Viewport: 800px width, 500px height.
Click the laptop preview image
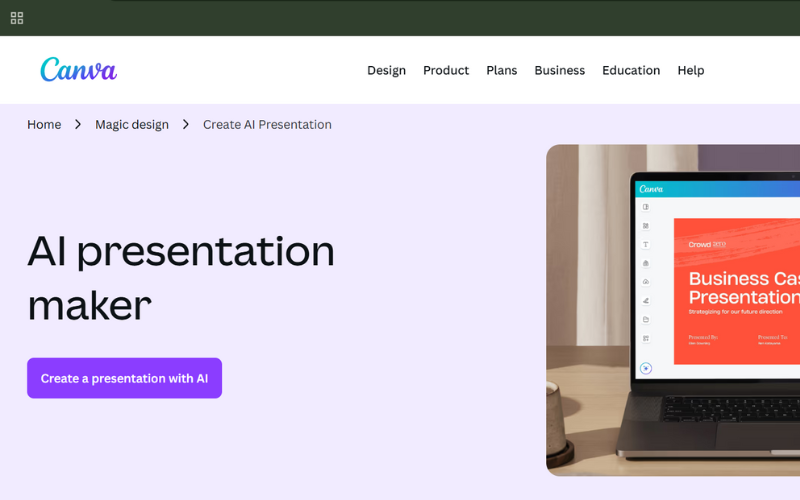click(x=673, y=310)
